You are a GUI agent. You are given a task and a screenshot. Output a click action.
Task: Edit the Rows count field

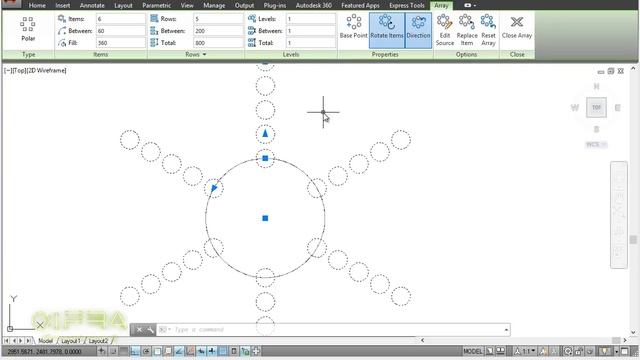[x=218, y=19]
